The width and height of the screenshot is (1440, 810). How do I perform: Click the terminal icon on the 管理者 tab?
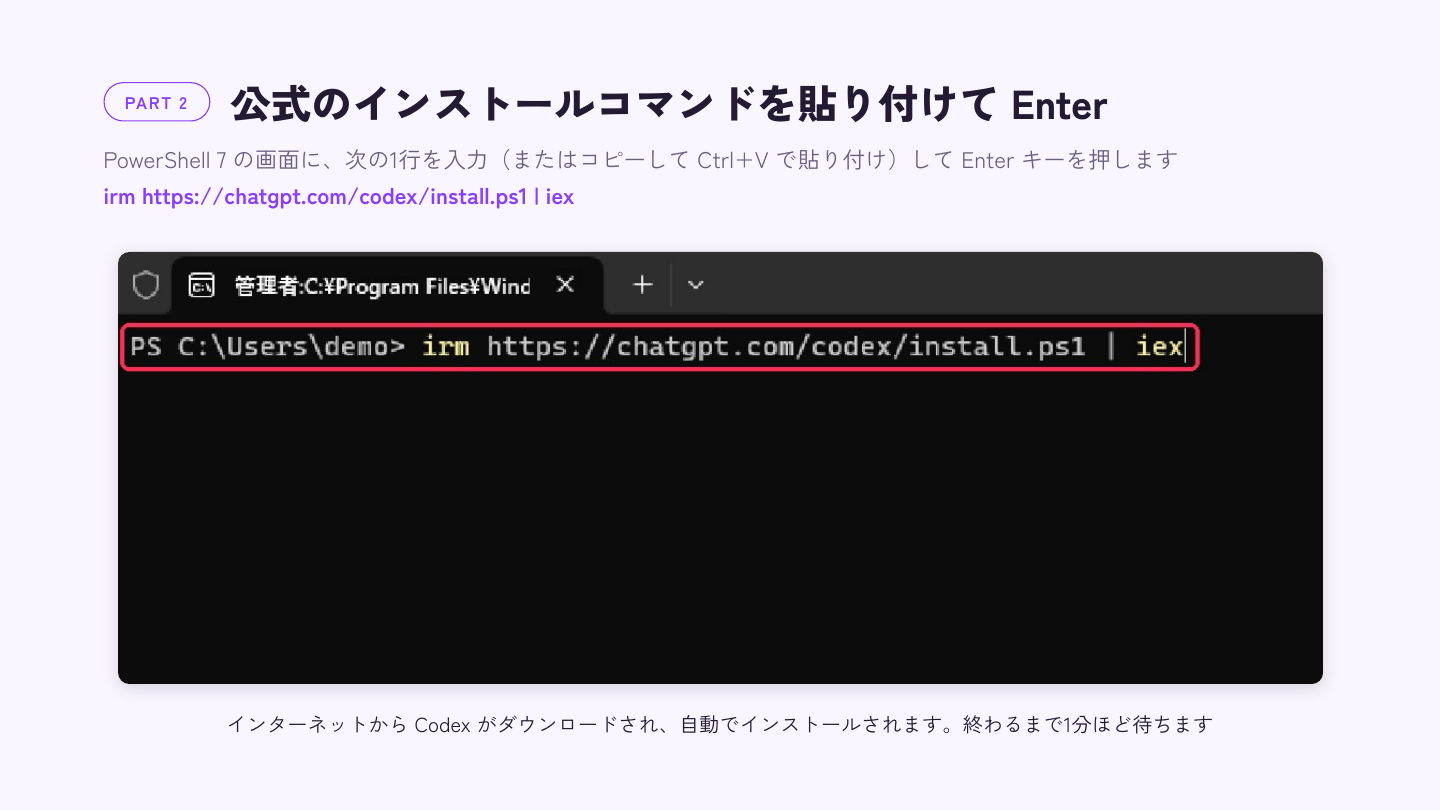pyautogui.click(x=202, y=285)
